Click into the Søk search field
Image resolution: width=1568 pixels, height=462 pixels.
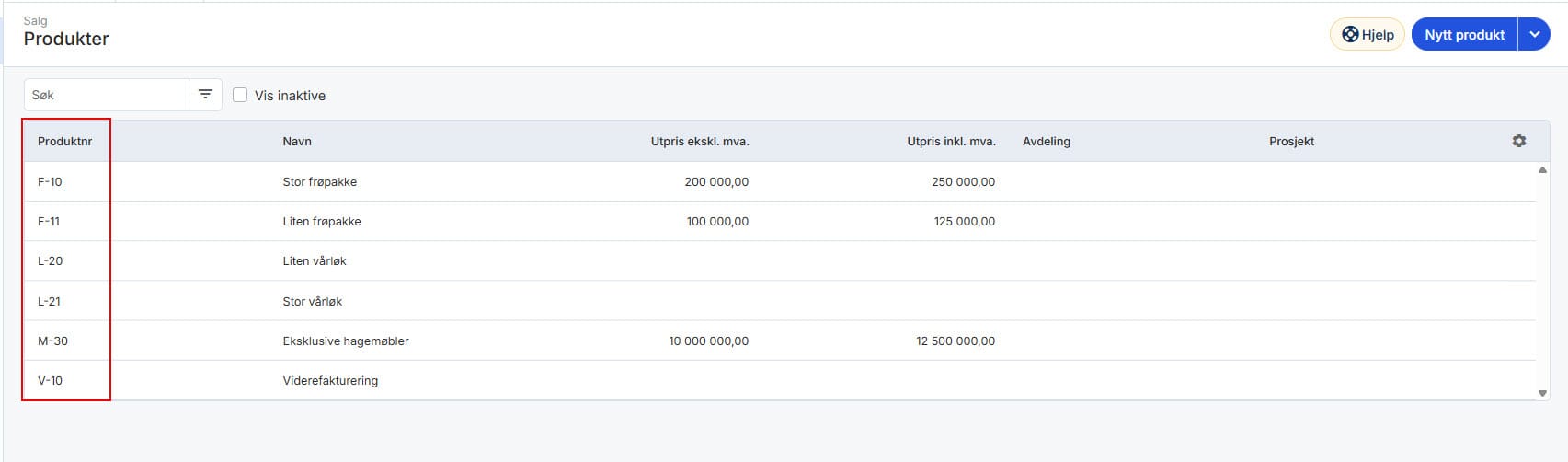click(106, 95)
